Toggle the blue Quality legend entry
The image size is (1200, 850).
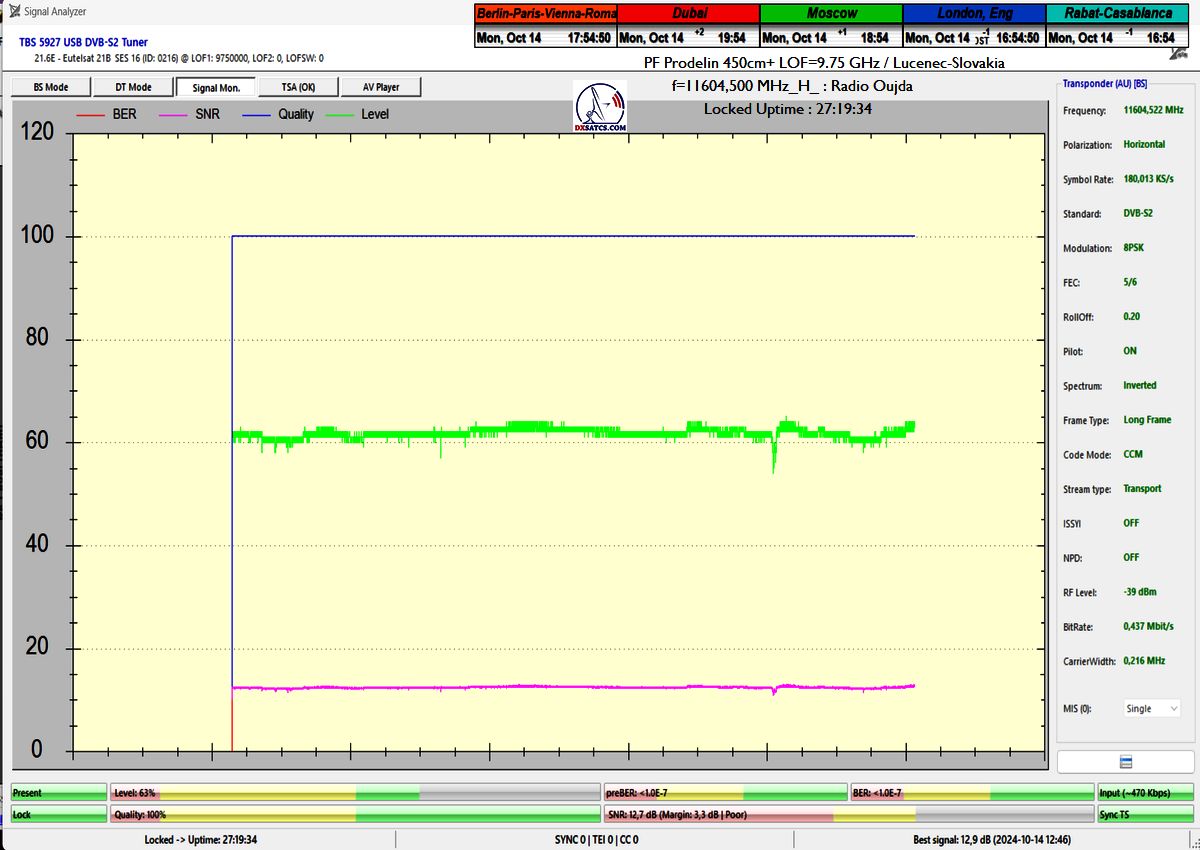coord(278,115)
